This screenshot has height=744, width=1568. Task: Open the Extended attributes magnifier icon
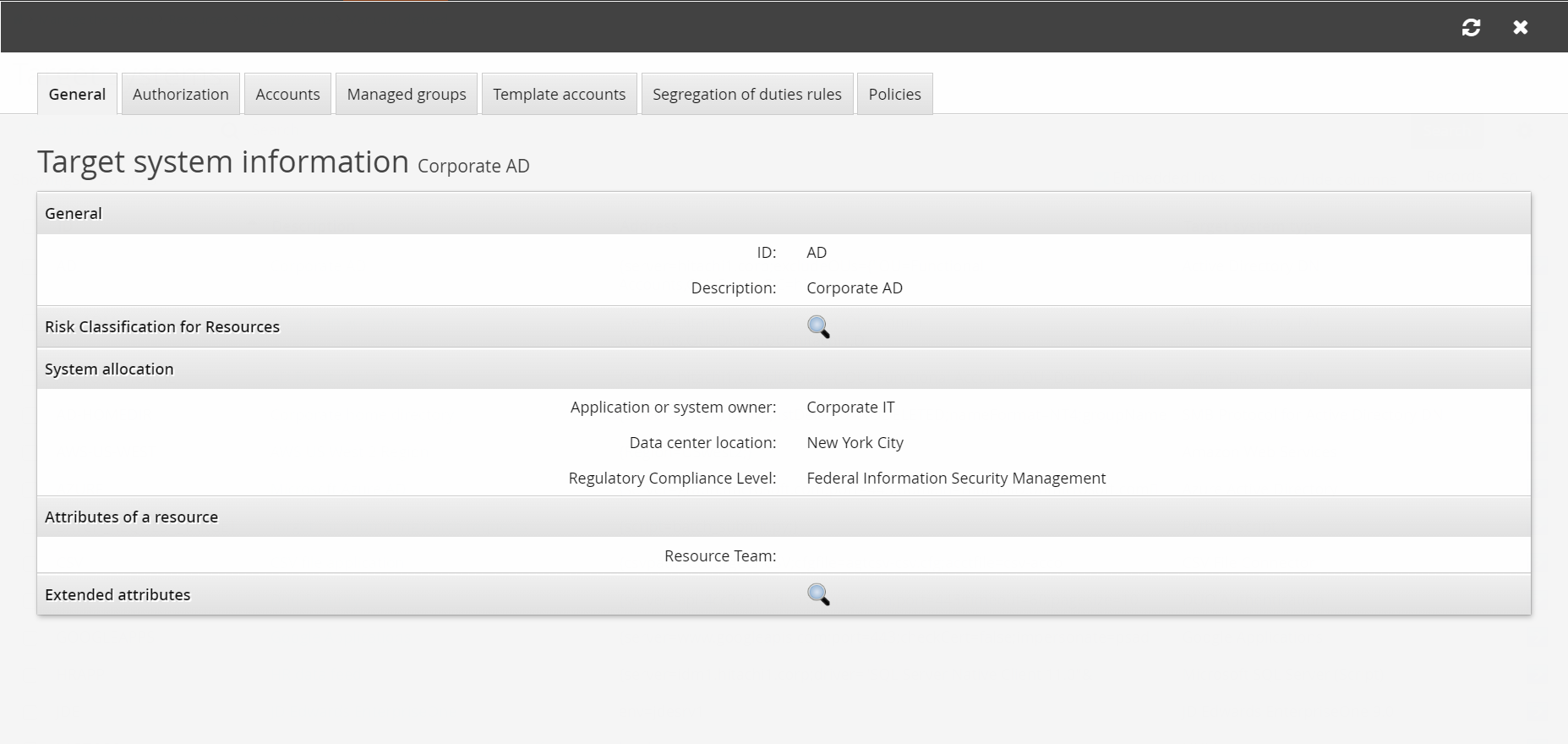click(x=817, y=595)
